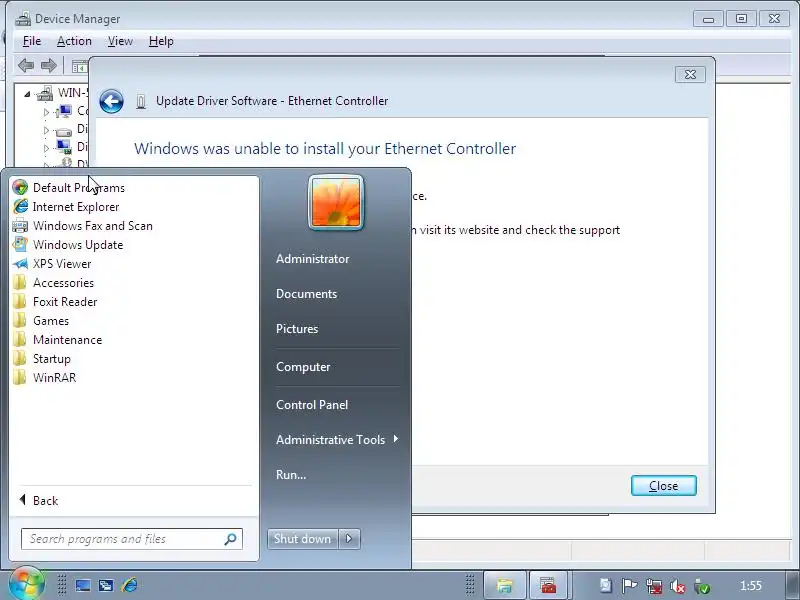Image resolution: width=800 pixels, height=600 pixels.
Task: Click the Switch between windows icon
Action: tap(106, 585)
